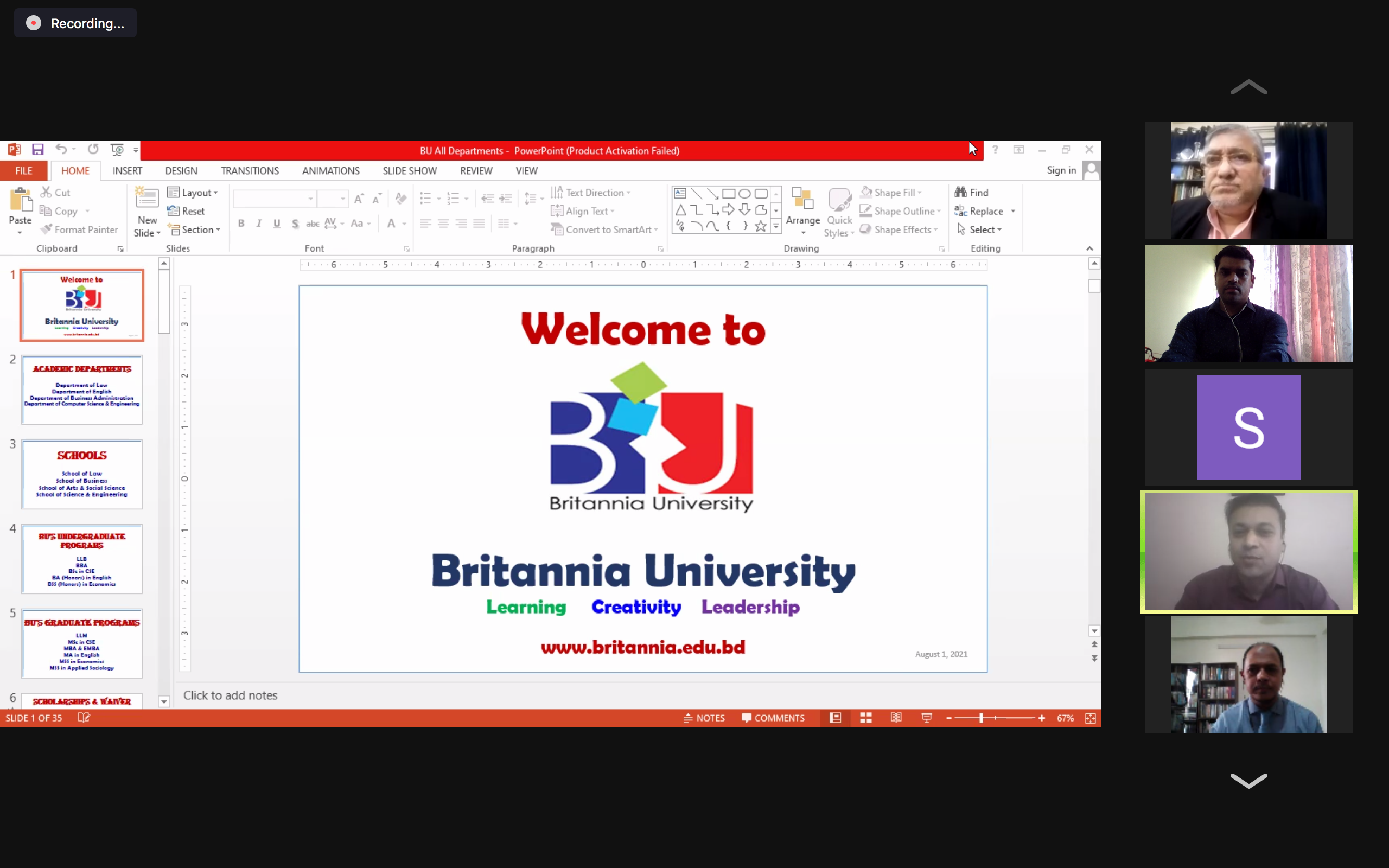
Task: Click the Increase List Level icon
Action: pos(506,199)
